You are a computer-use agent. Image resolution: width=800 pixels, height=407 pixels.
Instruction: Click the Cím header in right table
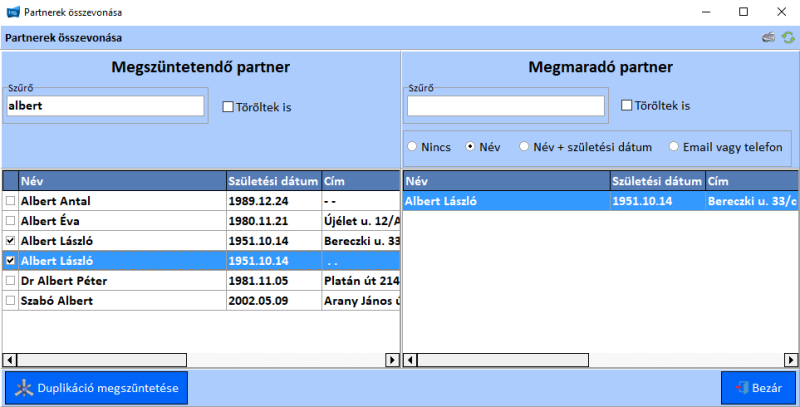pyautogui.click(x=752, y=181)
